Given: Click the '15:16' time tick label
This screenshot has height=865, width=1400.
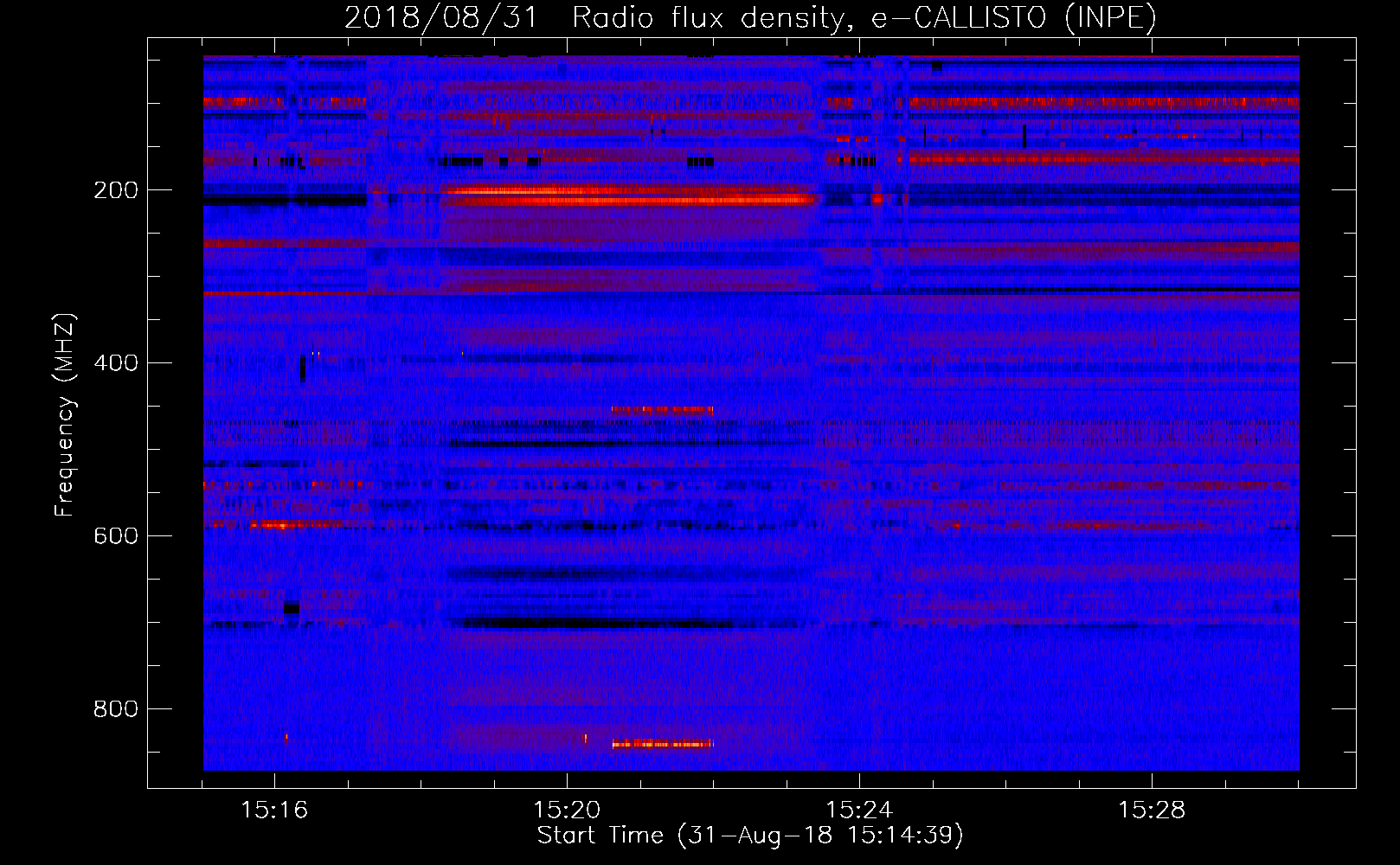Looking at the screenshot, I should click(274, 811).
